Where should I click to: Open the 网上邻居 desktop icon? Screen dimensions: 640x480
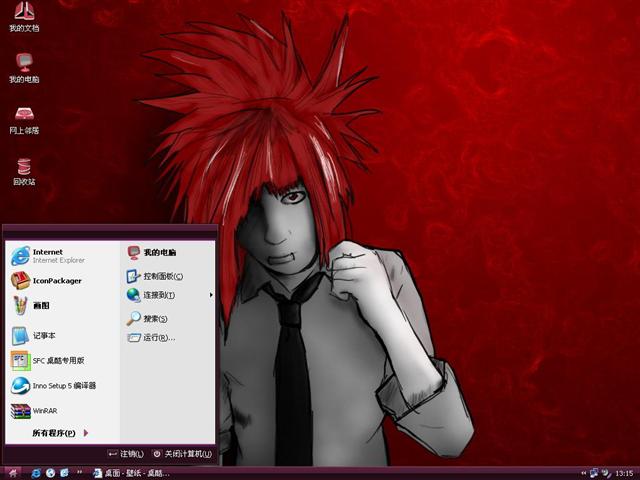[x=24, y=120]
